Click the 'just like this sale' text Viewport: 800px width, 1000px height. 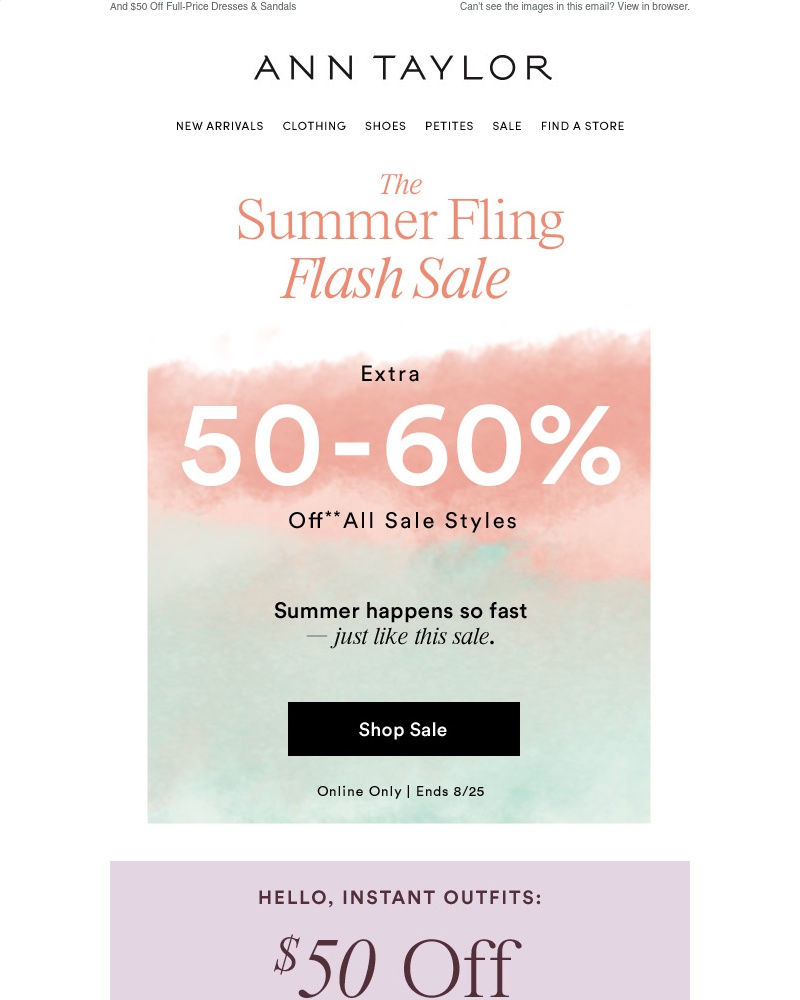[413, 636]
